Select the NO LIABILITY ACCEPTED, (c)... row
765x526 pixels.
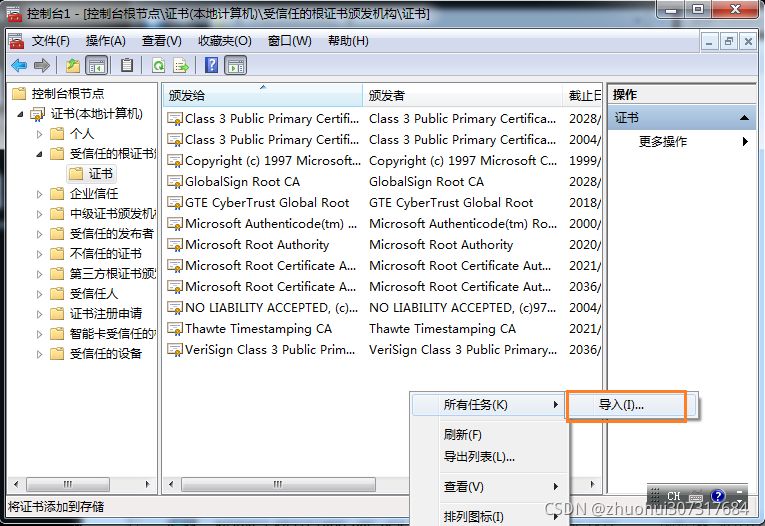pos(383,308)
